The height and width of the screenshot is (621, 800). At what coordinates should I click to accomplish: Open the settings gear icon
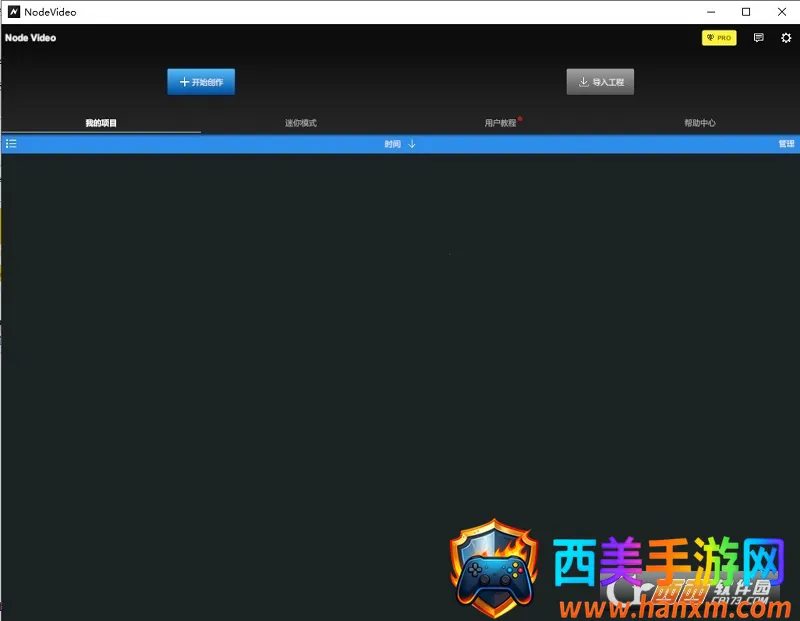(786, 38)
